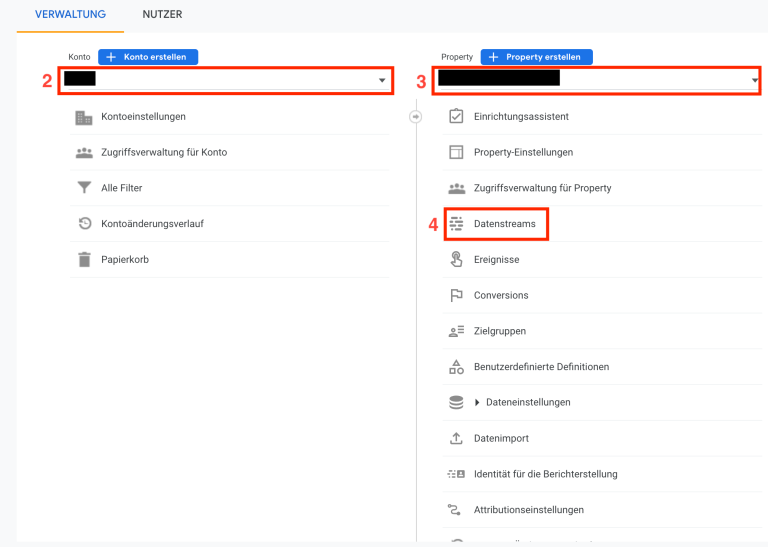Switch to the Nutzer tab

click(x=162, y=15)
